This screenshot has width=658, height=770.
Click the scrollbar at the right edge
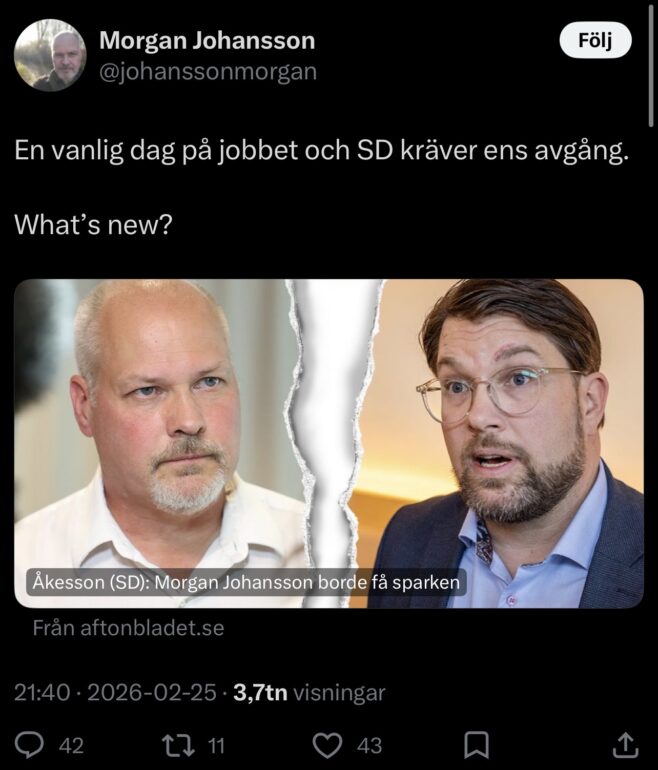pyautogui.click(x=651, y=64)
